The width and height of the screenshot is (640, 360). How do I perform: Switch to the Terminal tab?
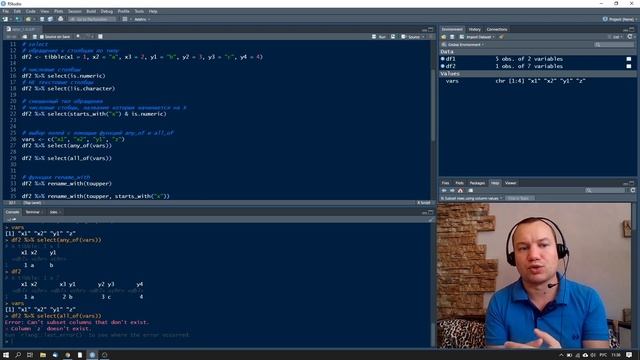pyautogui.click(x=33, y=212)
